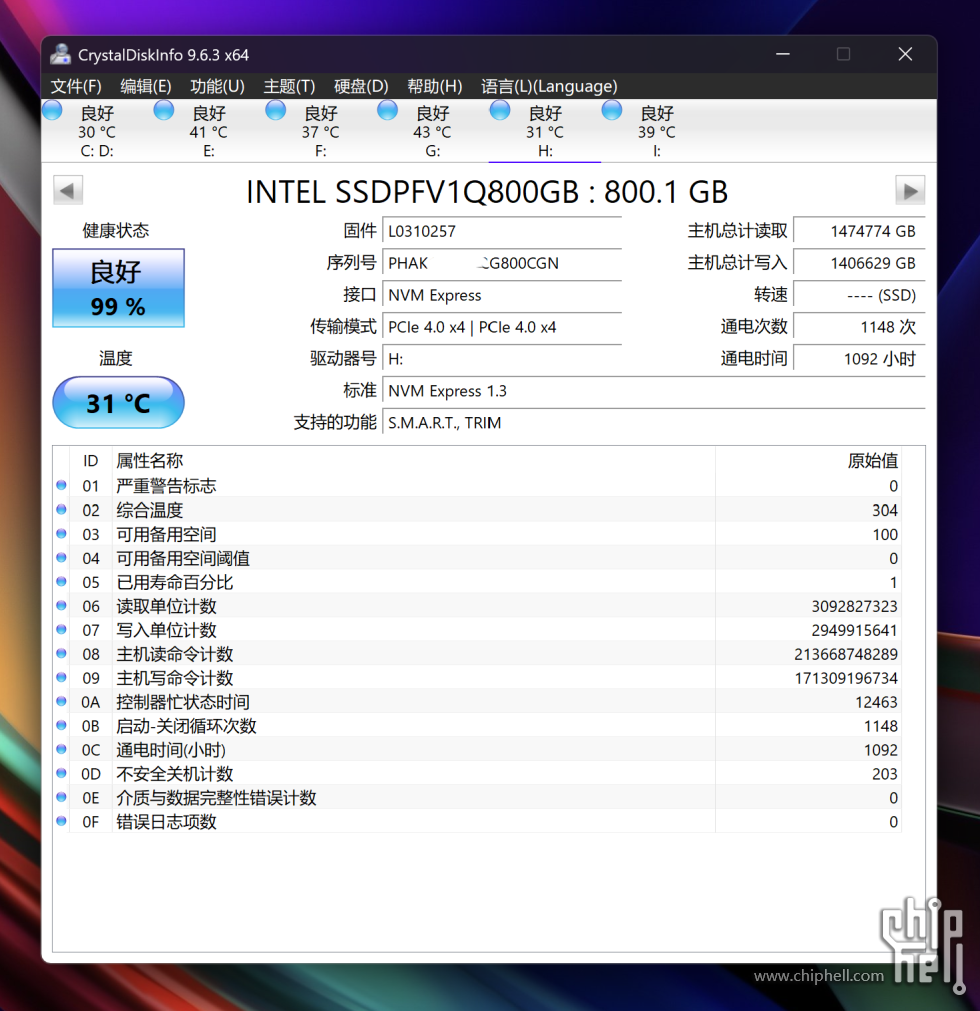Click status dot for attribute 08 主机读命令计数
The width and height of the screenshot is (980, 1011).
[x=61, y=653]
